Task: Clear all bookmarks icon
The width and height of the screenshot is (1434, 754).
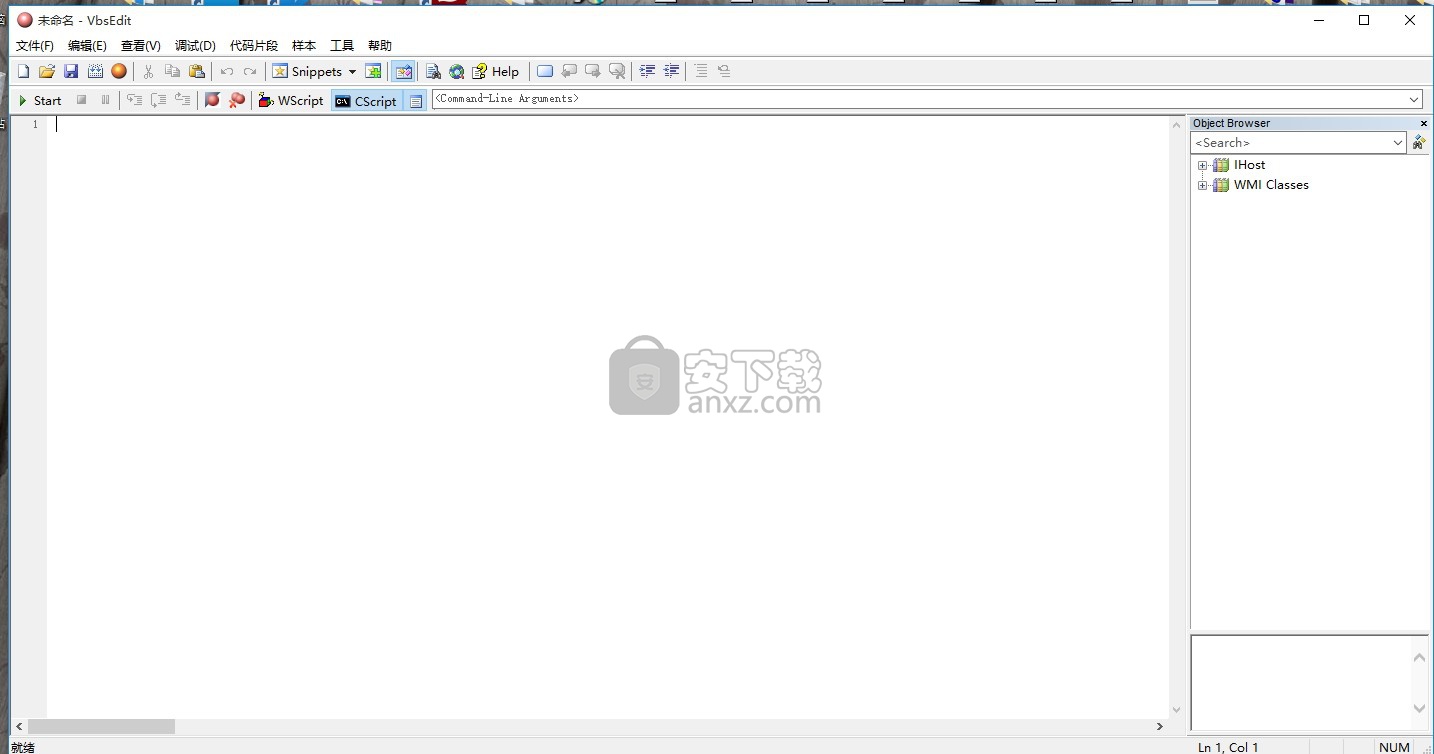Action: [617, 71]
